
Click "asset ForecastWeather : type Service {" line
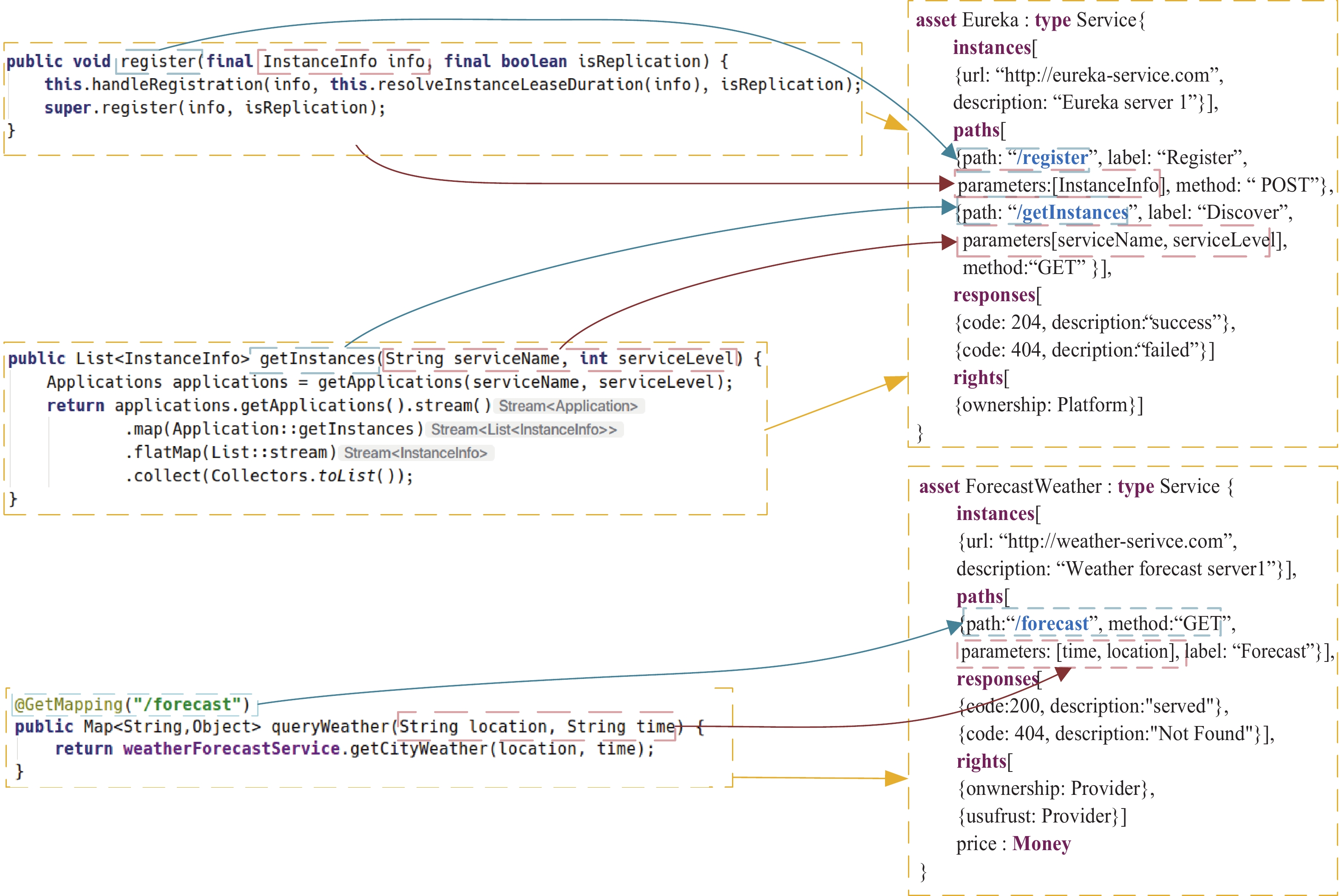tap(1077, 486)
